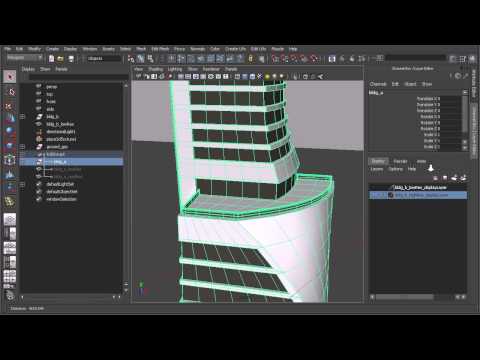Select the Universal Manipulator tool
Screen dimensions: 480x360
[10, 160]
